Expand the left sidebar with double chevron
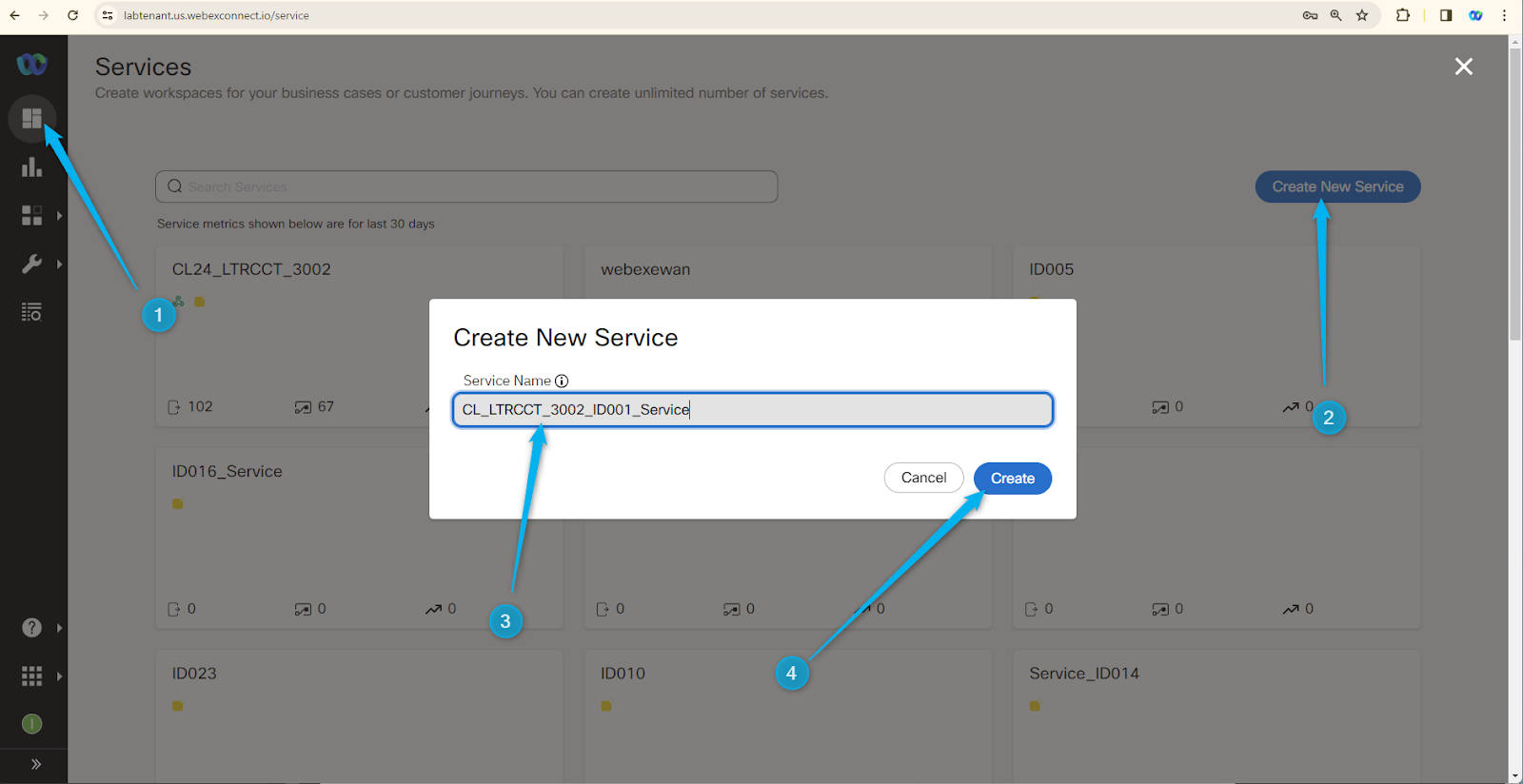Viewport: 1523px width, 784px height. pos(36,764)
